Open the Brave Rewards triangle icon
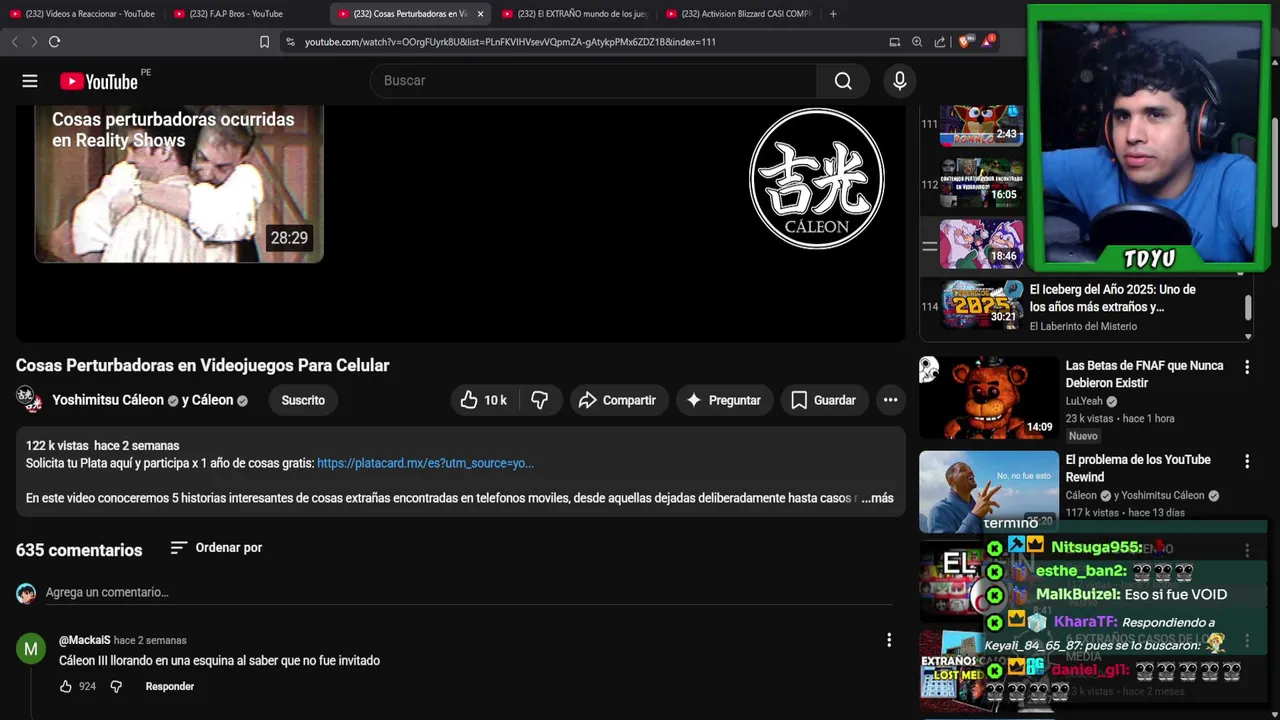 987,42
